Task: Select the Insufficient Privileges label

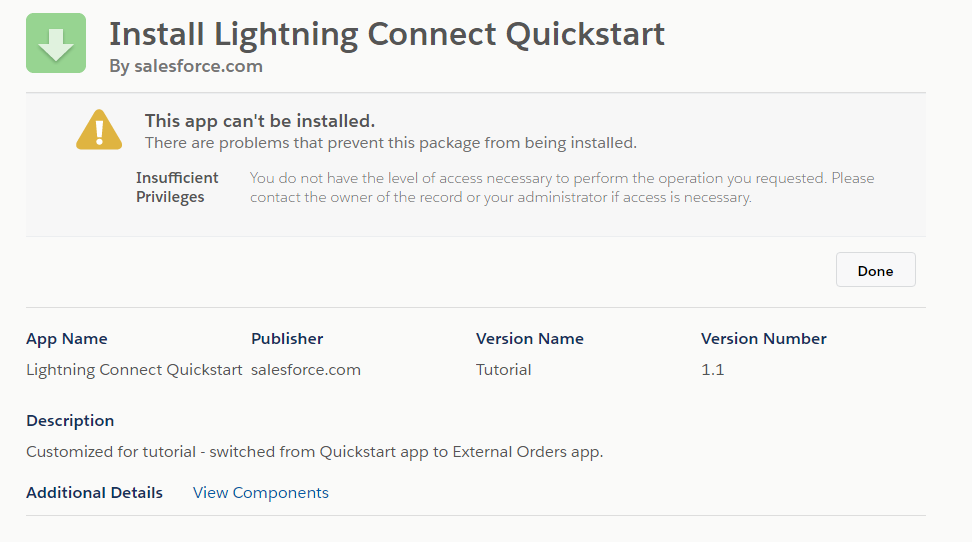Action: click(x=177, y=187)
